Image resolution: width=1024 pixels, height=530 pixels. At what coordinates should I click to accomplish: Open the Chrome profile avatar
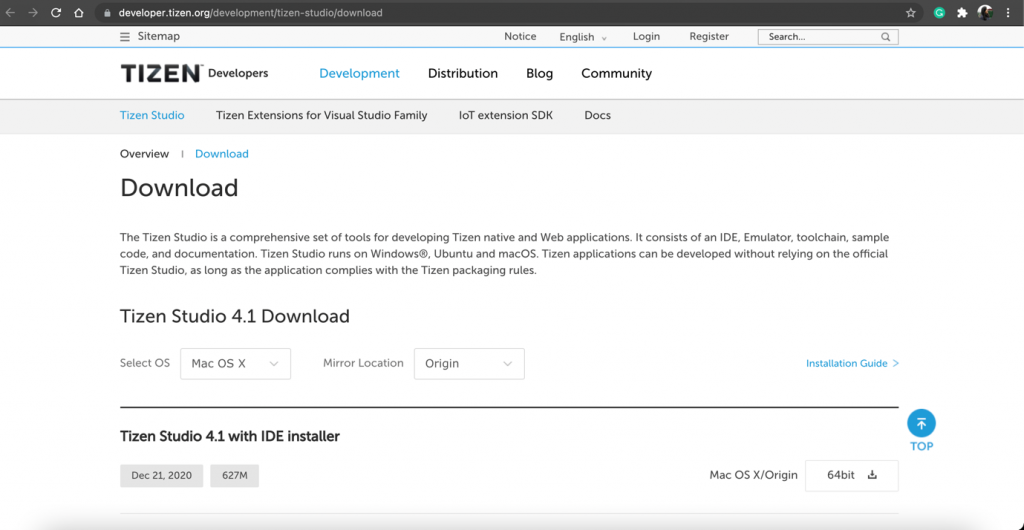(985, 12)
